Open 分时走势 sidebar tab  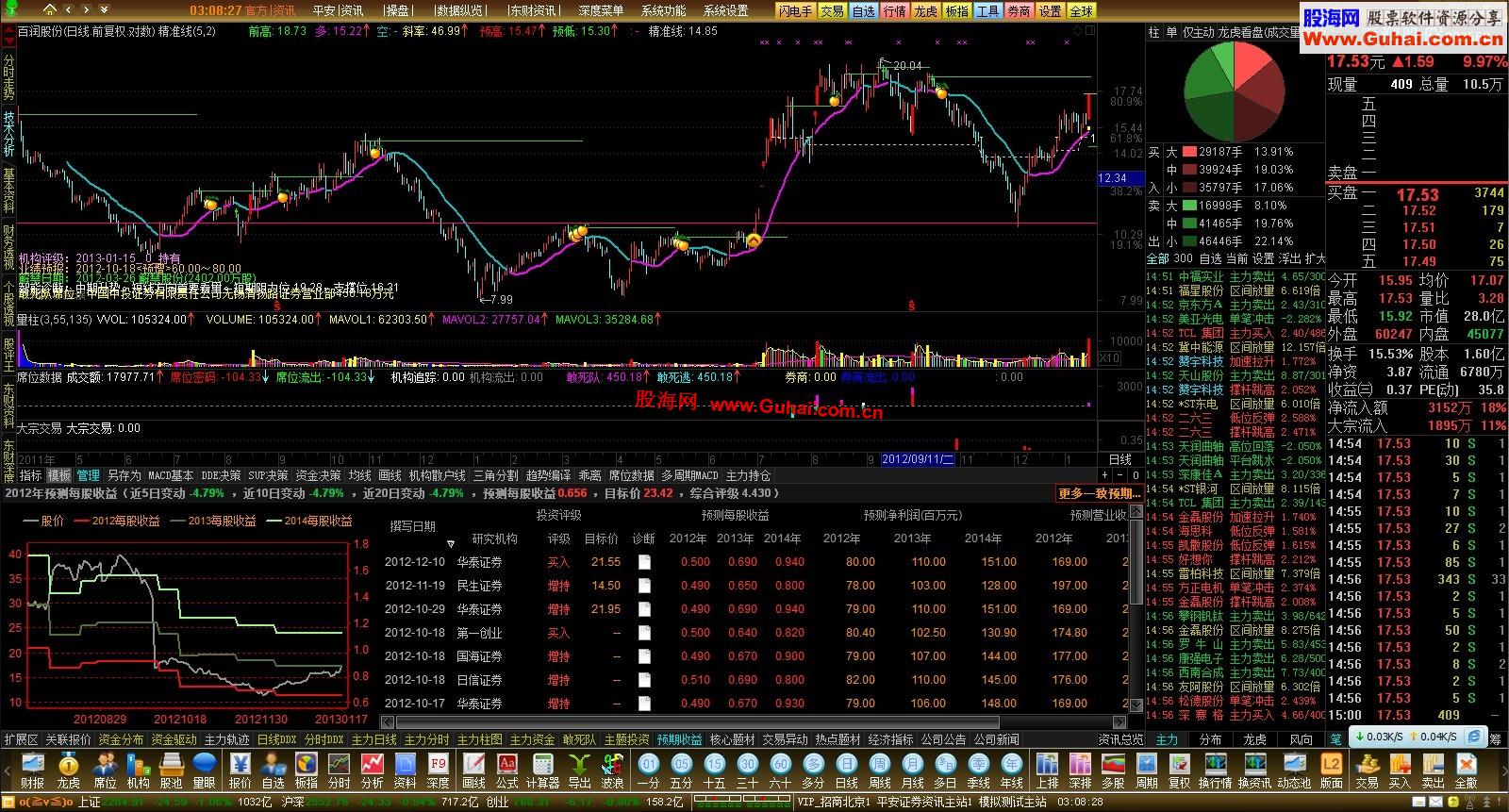(x=8, y=76)
